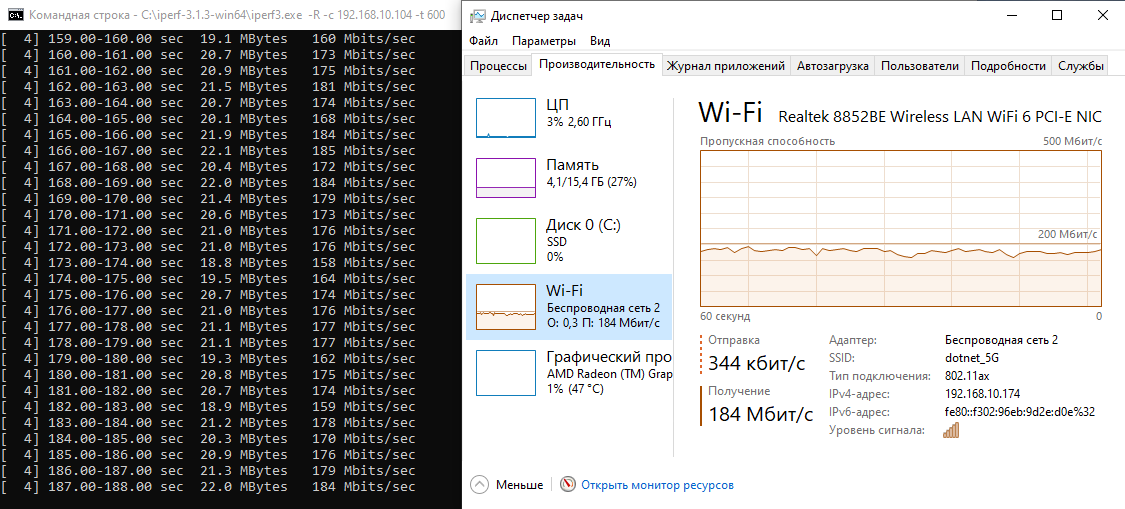Open the Открыть монитор ресурсов link
The width and height of the screenshot is (1125, 509).
coord(657,485)
